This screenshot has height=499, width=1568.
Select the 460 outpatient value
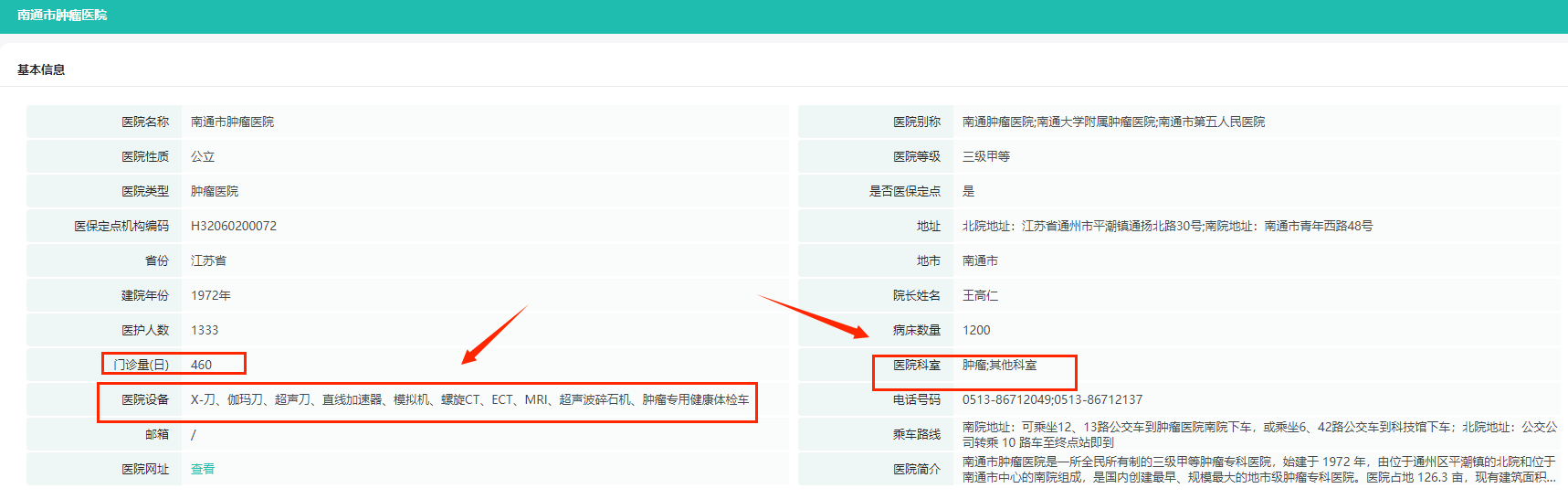tap(201, 365)
